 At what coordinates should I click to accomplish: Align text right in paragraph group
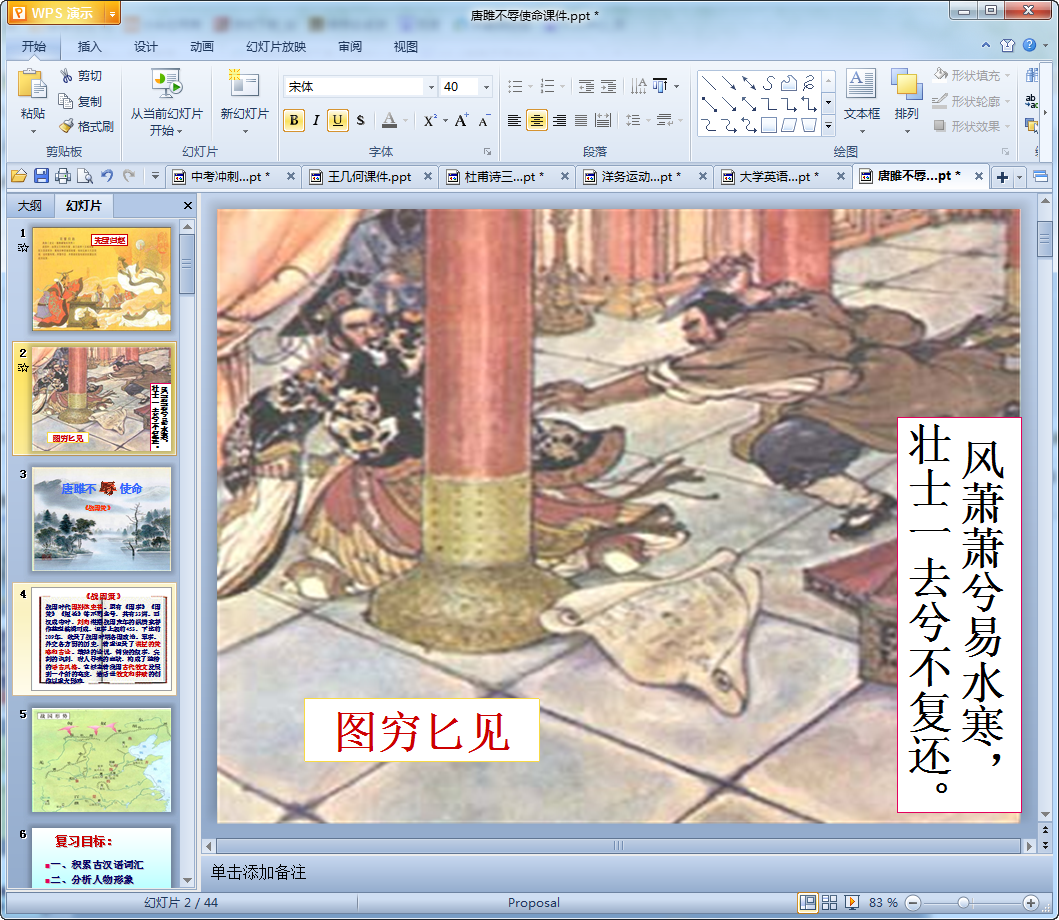[x=559, y=120]
